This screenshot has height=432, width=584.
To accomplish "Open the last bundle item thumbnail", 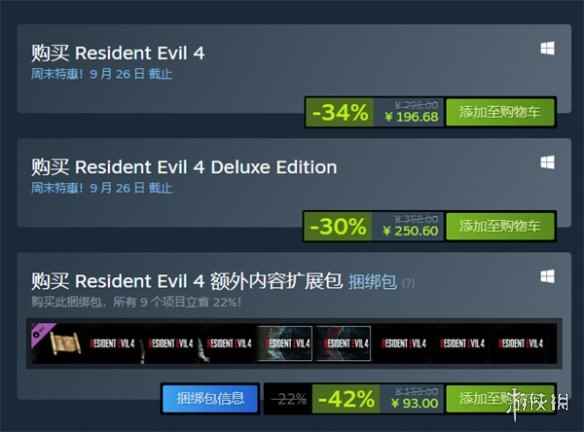I will 521,343.
